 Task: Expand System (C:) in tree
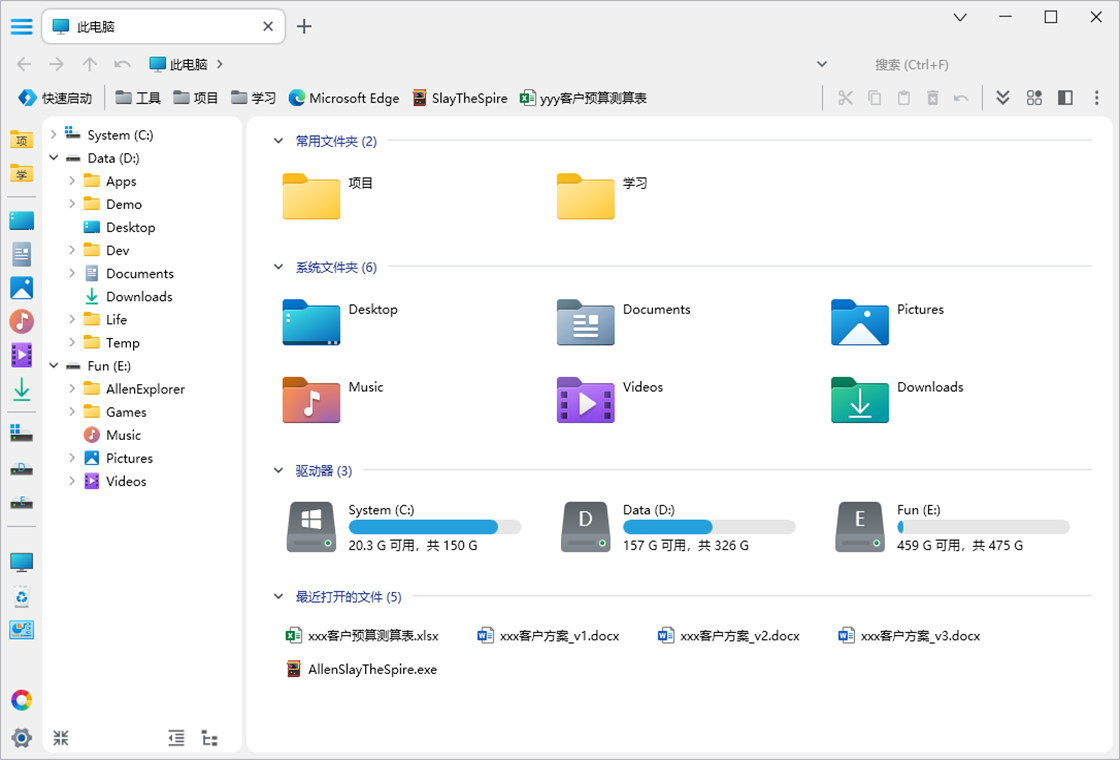pos(54,134)
